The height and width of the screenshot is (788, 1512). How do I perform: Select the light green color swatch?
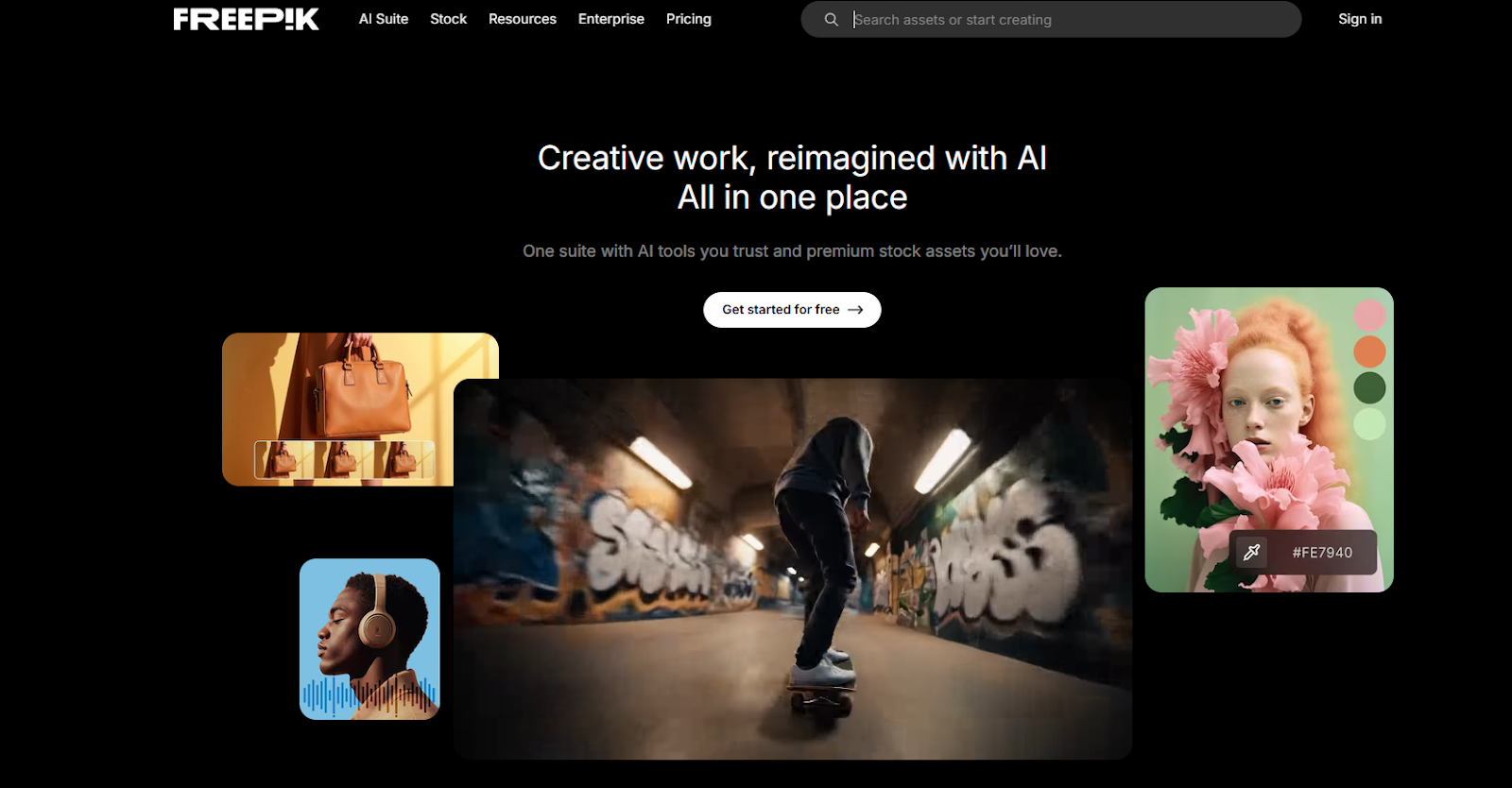(1369, 423)
